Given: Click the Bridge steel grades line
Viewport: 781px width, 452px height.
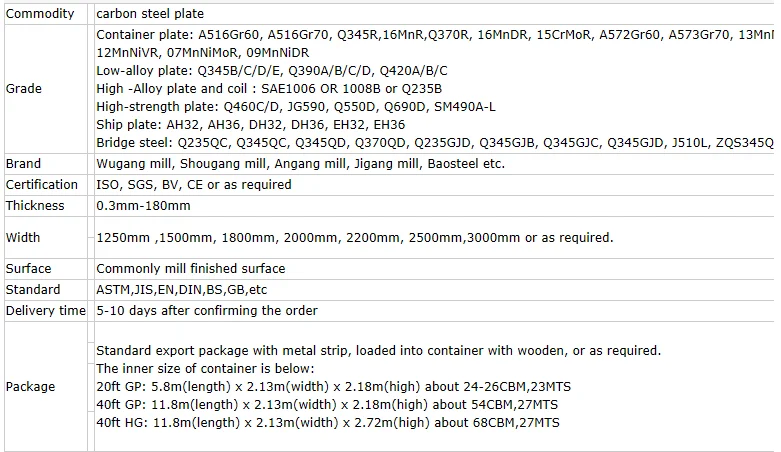Looking at the screenshot, I should tap(435, 143).
